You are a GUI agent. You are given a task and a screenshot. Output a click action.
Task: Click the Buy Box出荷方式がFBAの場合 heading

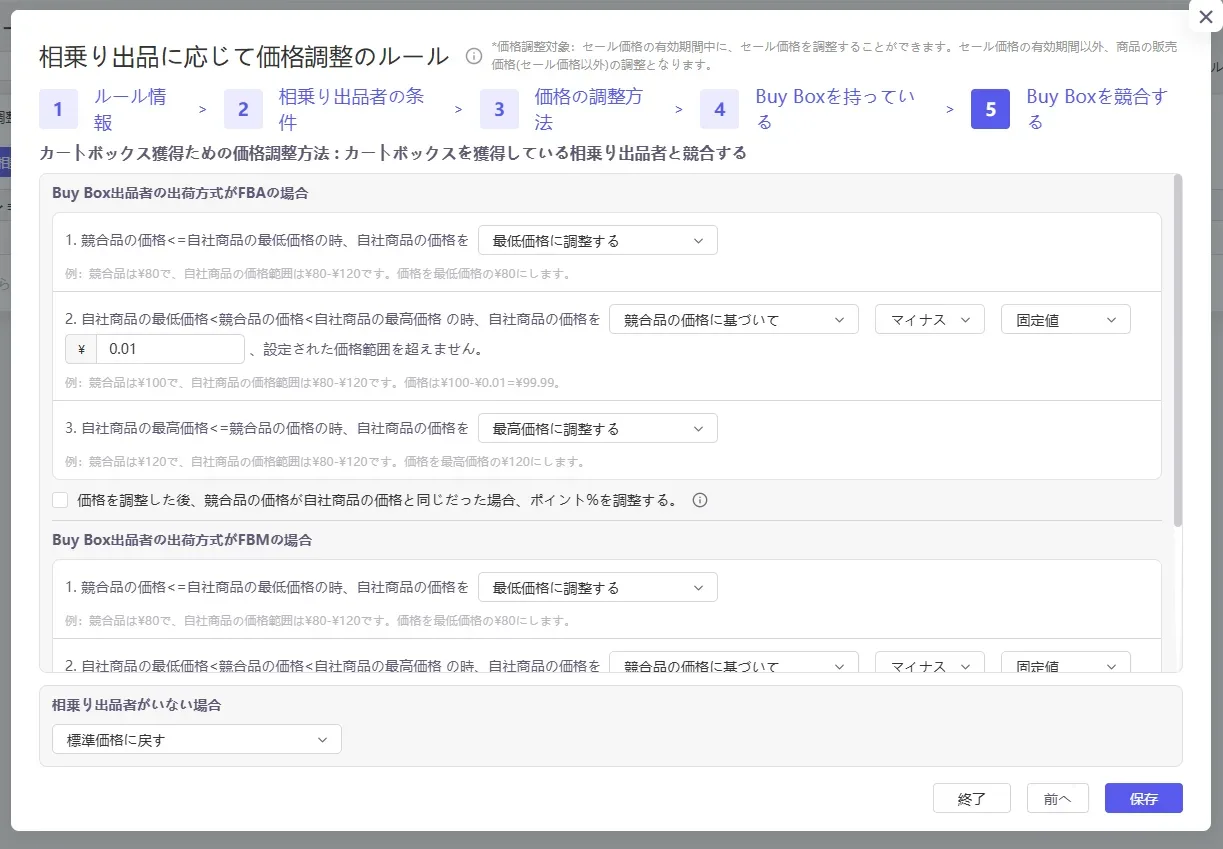(180, 193)
